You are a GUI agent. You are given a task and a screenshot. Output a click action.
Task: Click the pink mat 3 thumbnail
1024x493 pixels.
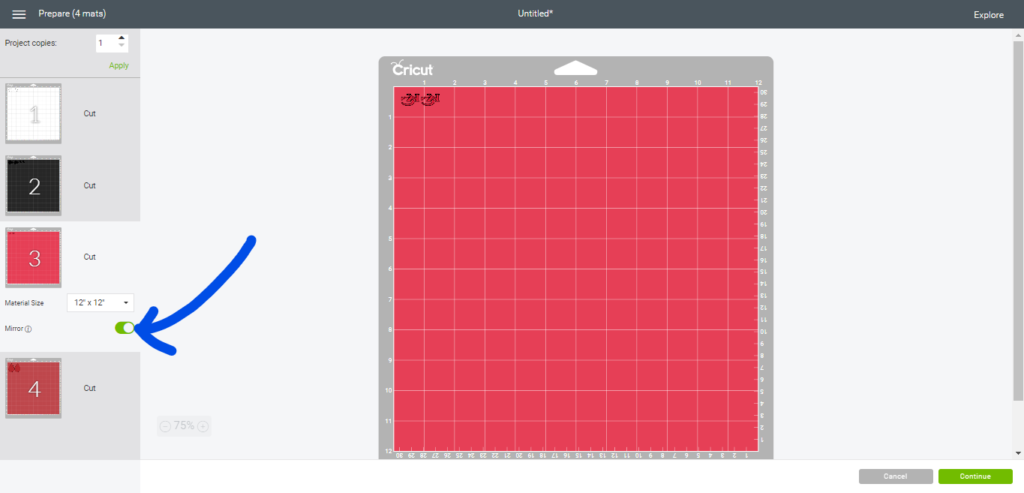coord(33,257)
